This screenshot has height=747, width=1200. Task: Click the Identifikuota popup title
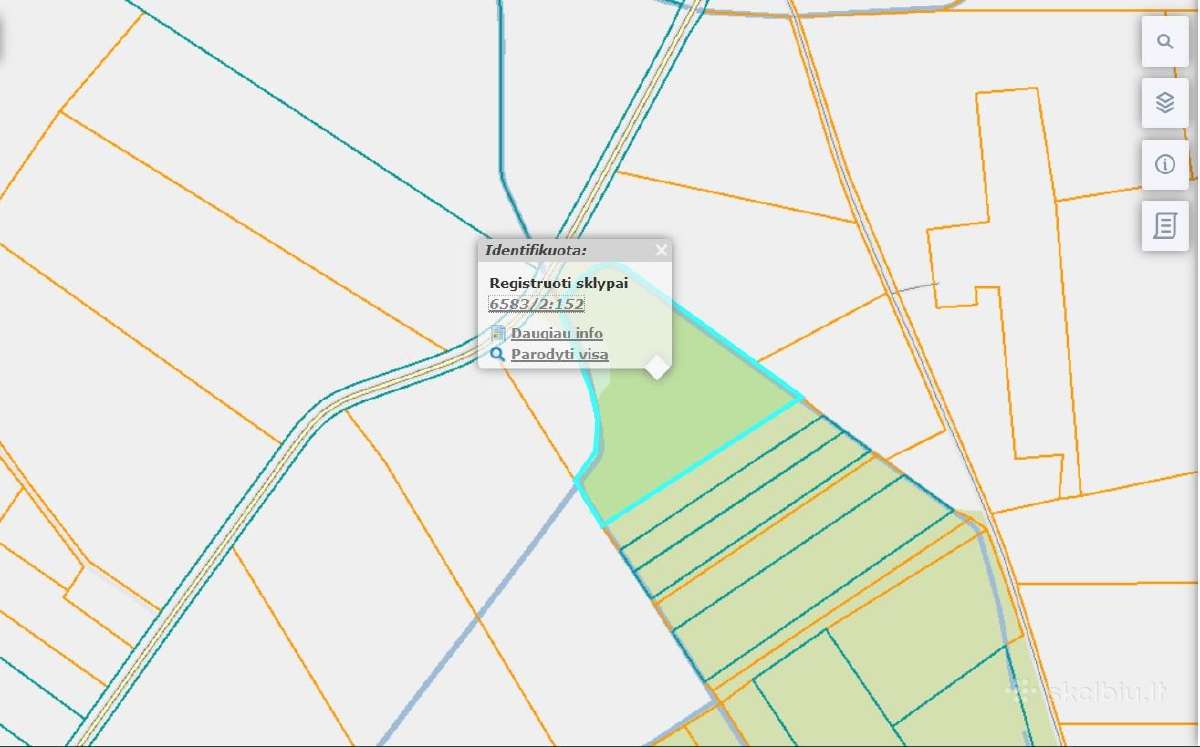(536, 250)
